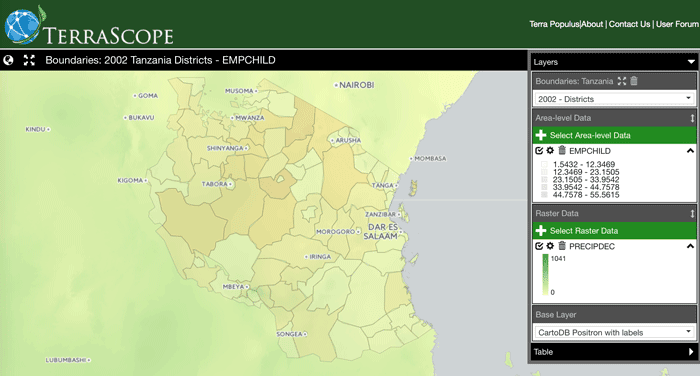Click the PRECIPDEC green gradient ramp
Viewport: 700px width, 376px height.
(x=545, y=275)
